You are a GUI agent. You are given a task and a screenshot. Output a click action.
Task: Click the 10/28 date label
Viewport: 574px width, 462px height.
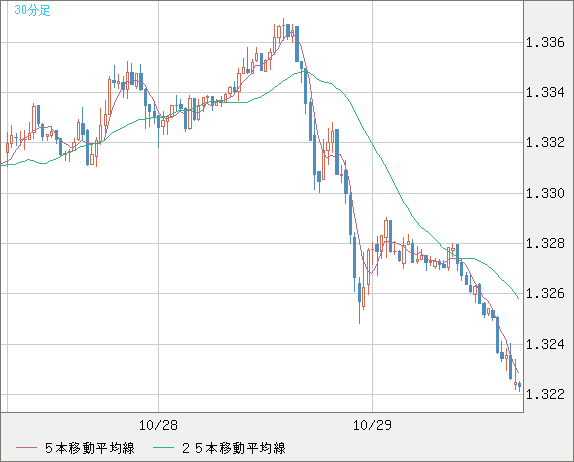(x=158, y=425)
